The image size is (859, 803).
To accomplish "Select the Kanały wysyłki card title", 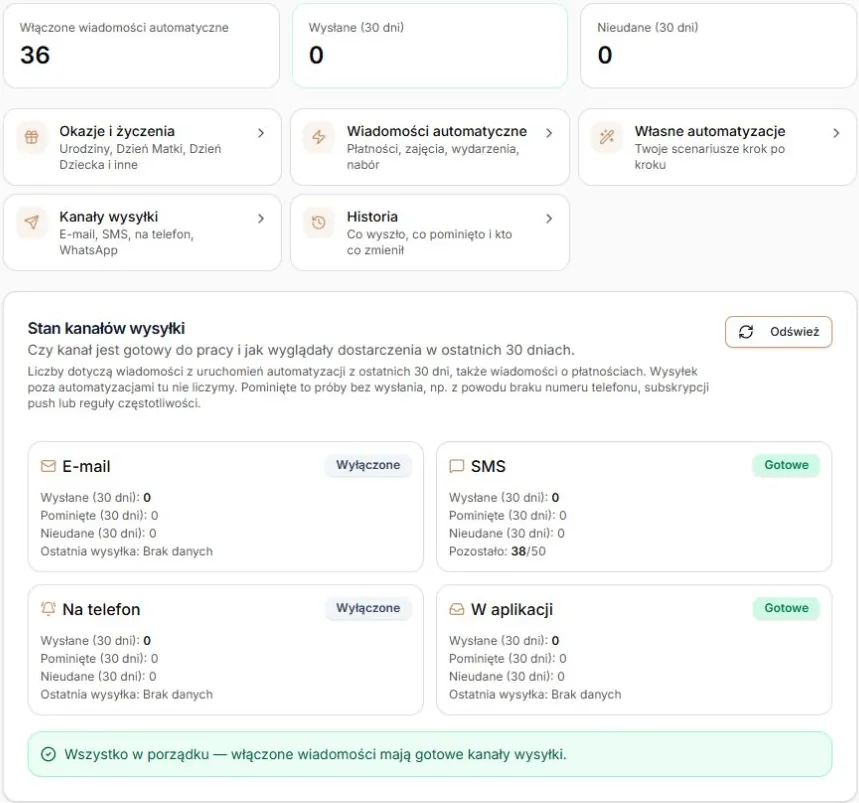I will point(108,217).
